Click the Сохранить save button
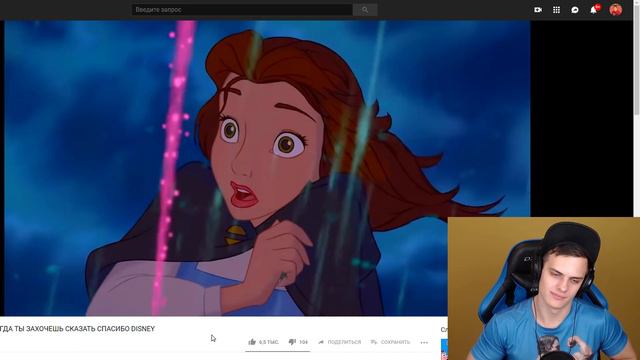This screenshot has width=640, height=360. [x=390, y=342]
